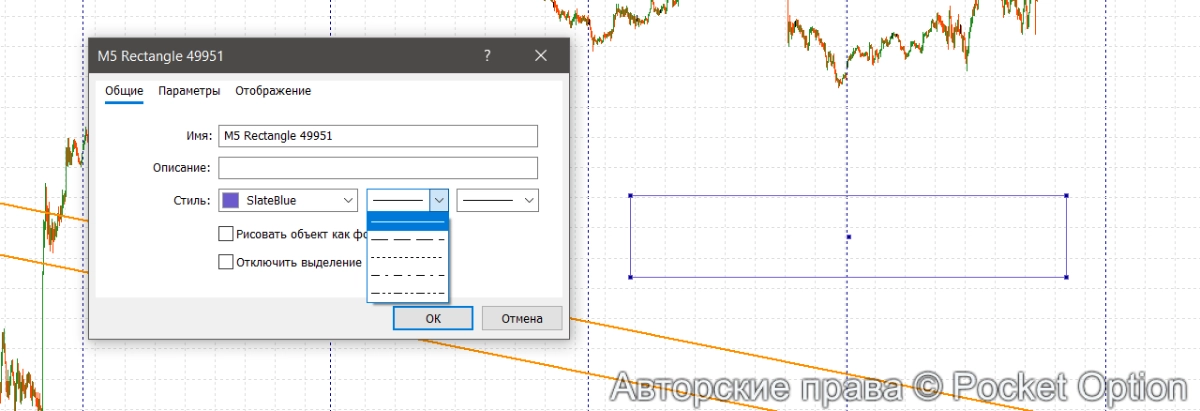Select the short-dash line style option

point(408,257)
